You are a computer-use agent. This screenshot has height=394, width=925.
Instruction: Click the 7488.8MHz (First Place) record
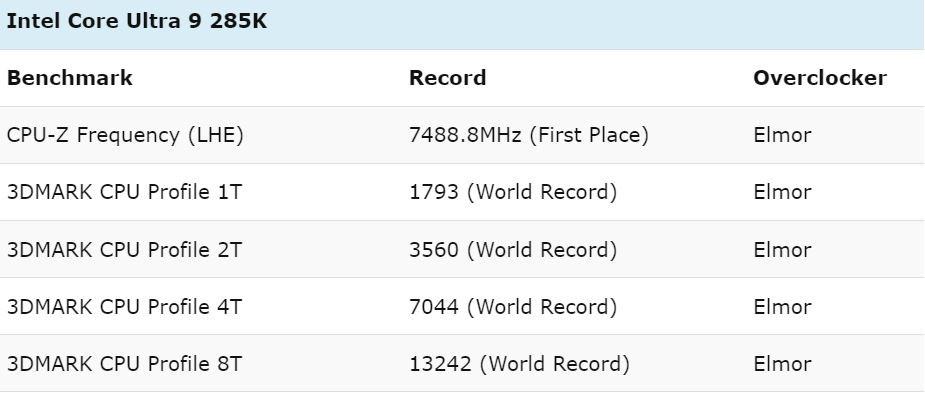click(x=529, y=136)
